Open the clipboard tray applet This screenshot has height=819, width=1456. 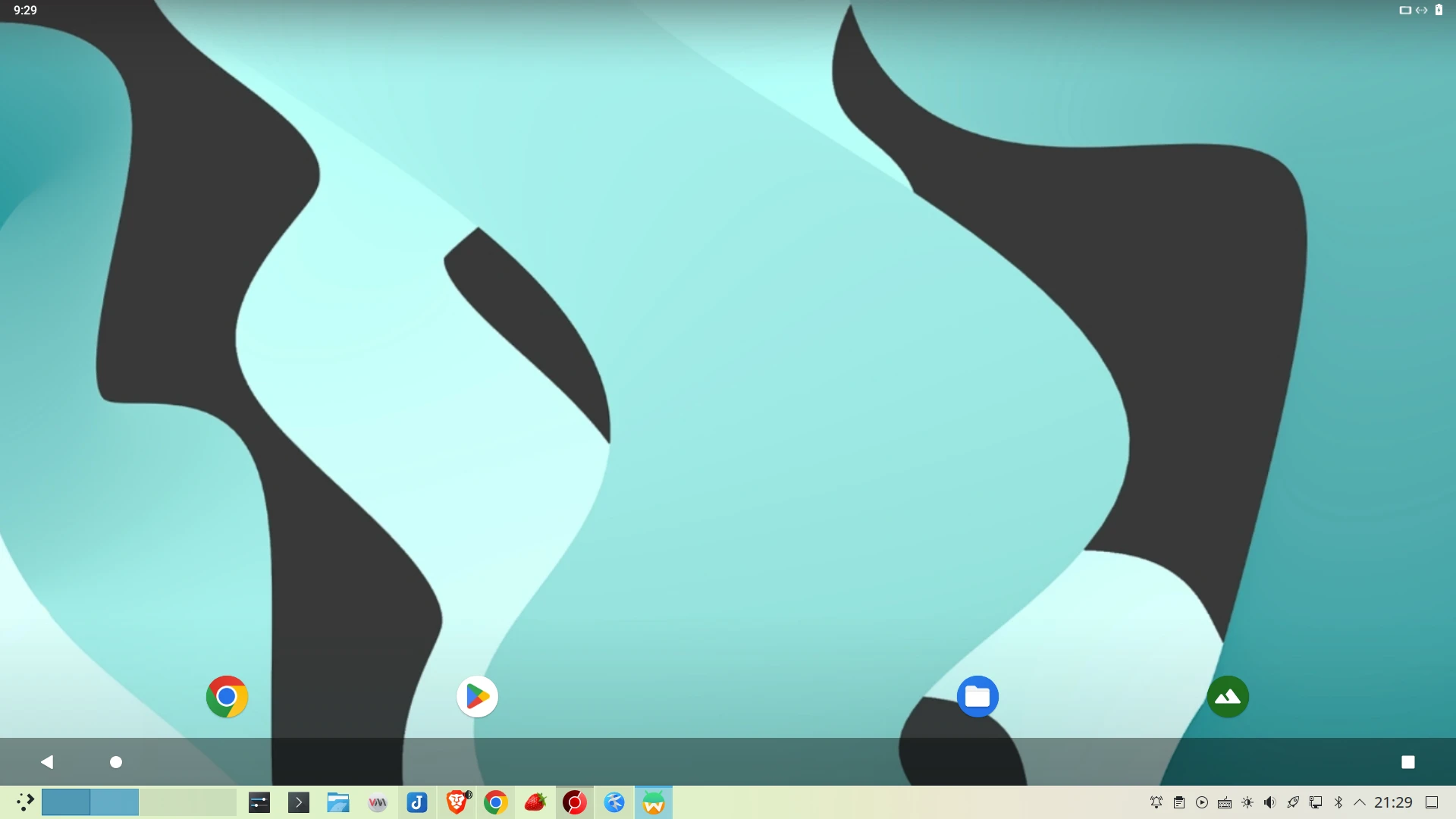click(1179, 802)
